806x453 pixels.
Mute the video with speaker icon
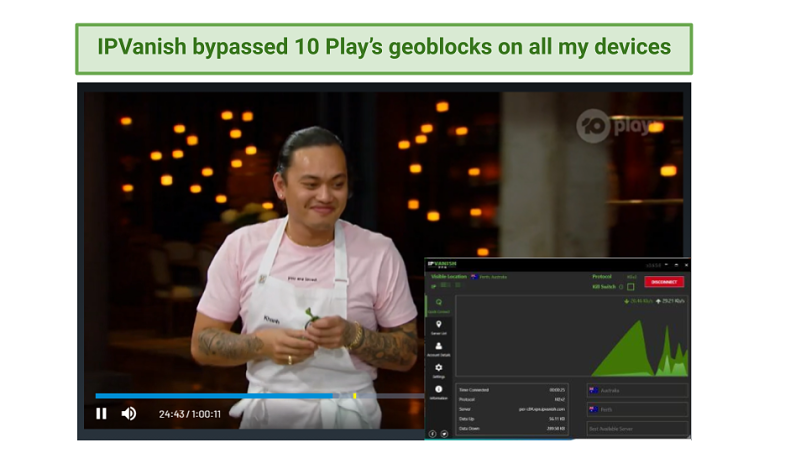click(129, 413)
